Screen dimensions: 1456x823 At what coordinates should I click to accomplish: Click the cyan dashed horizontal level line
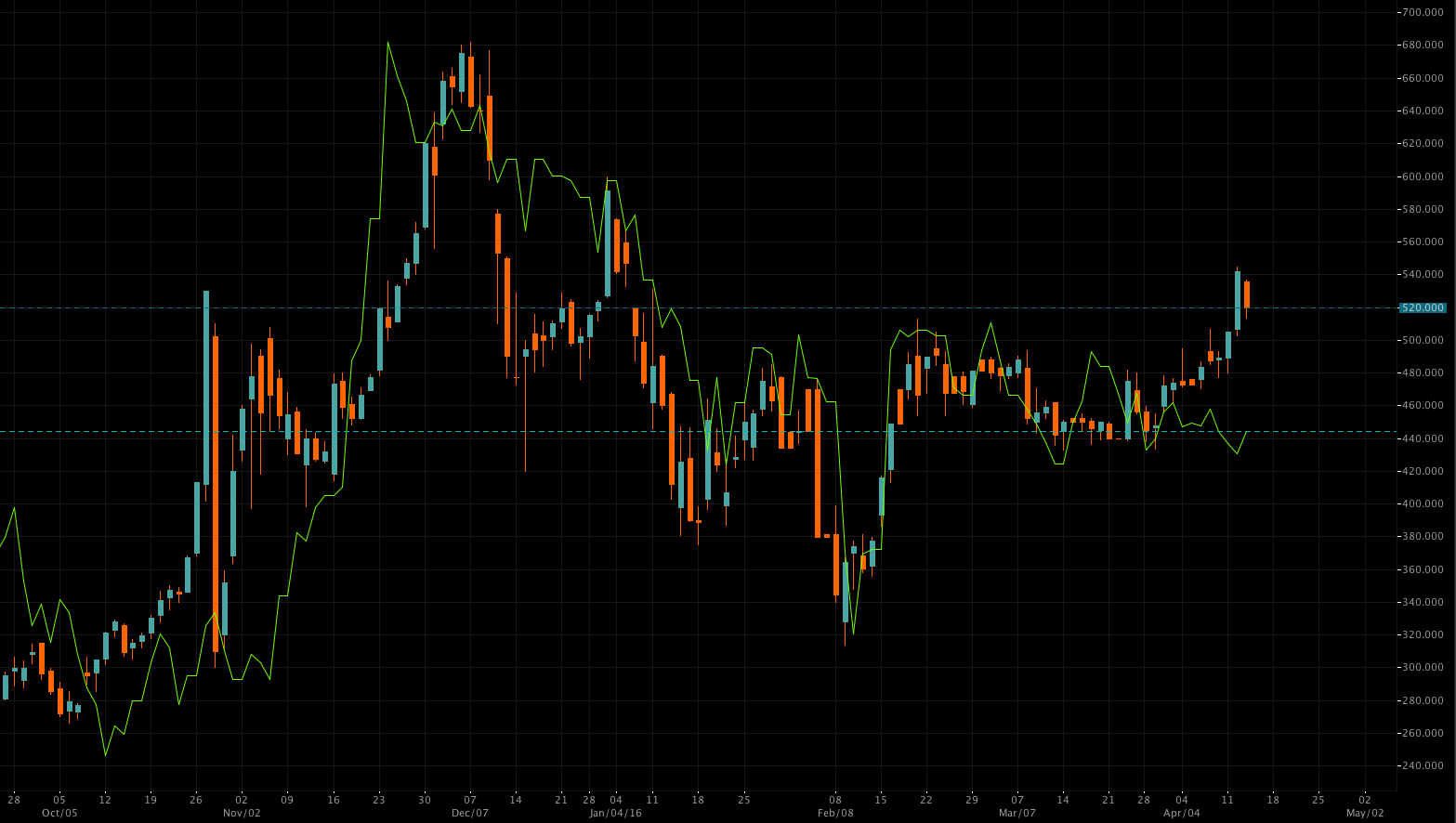pyautogui.click(x=697, y=431)
